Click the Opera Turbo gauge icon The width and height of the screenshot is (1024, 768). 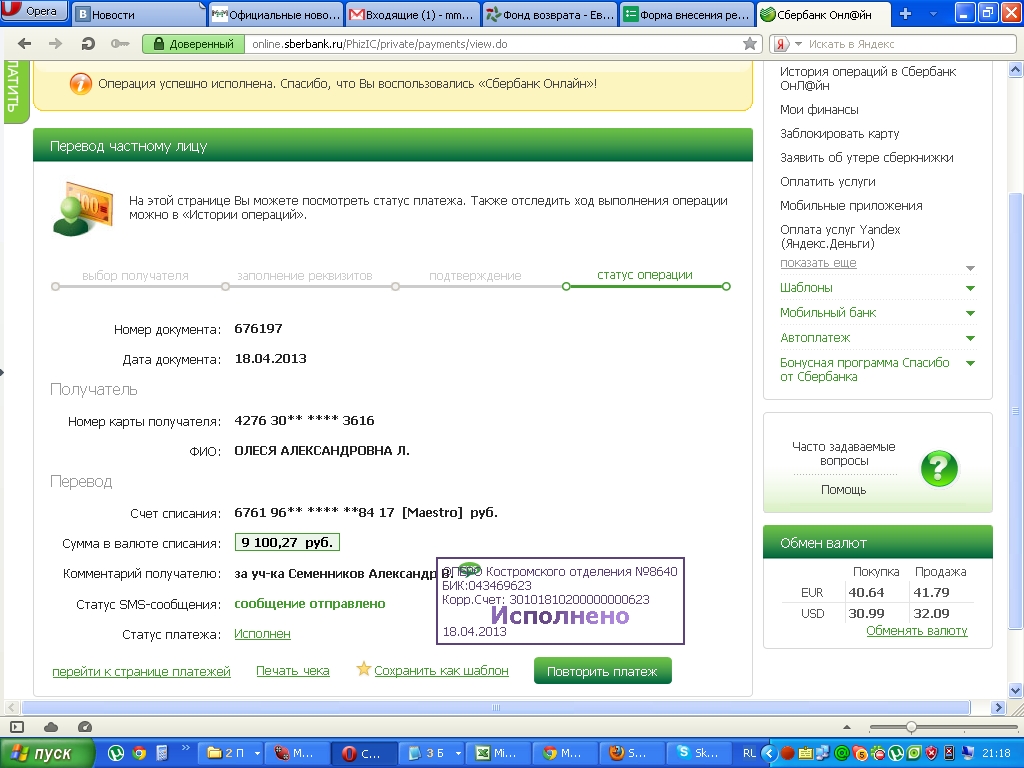[x=84, y=727]
